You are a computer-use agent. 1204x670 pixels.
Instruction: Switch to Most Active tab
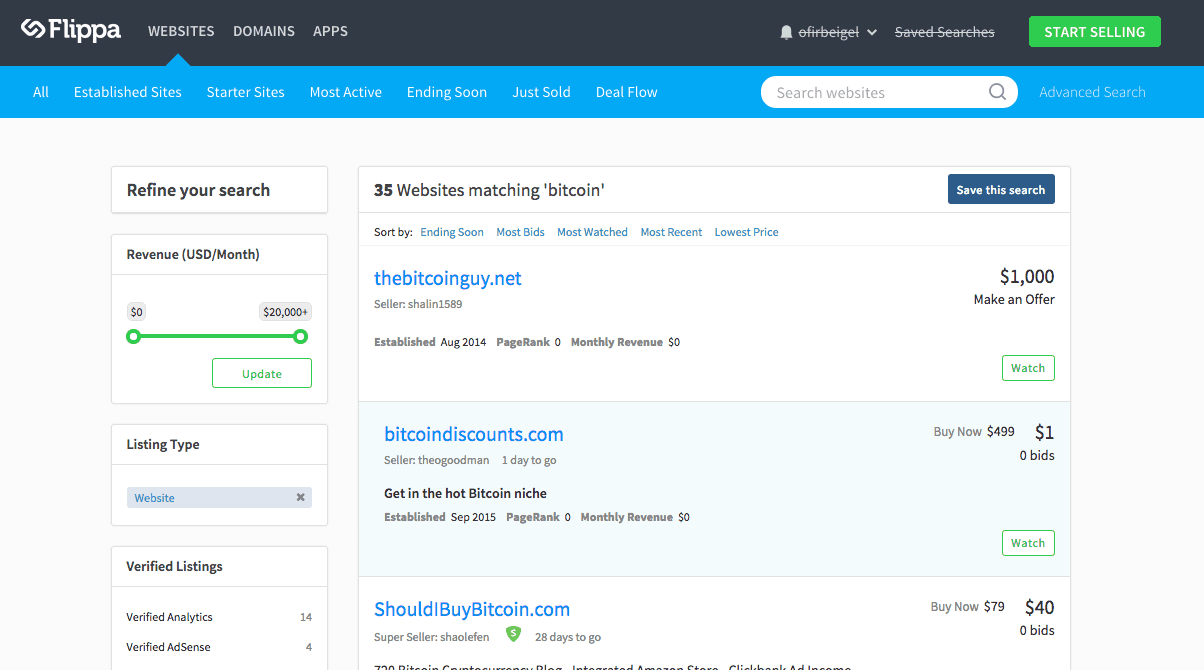pos(346,92)
